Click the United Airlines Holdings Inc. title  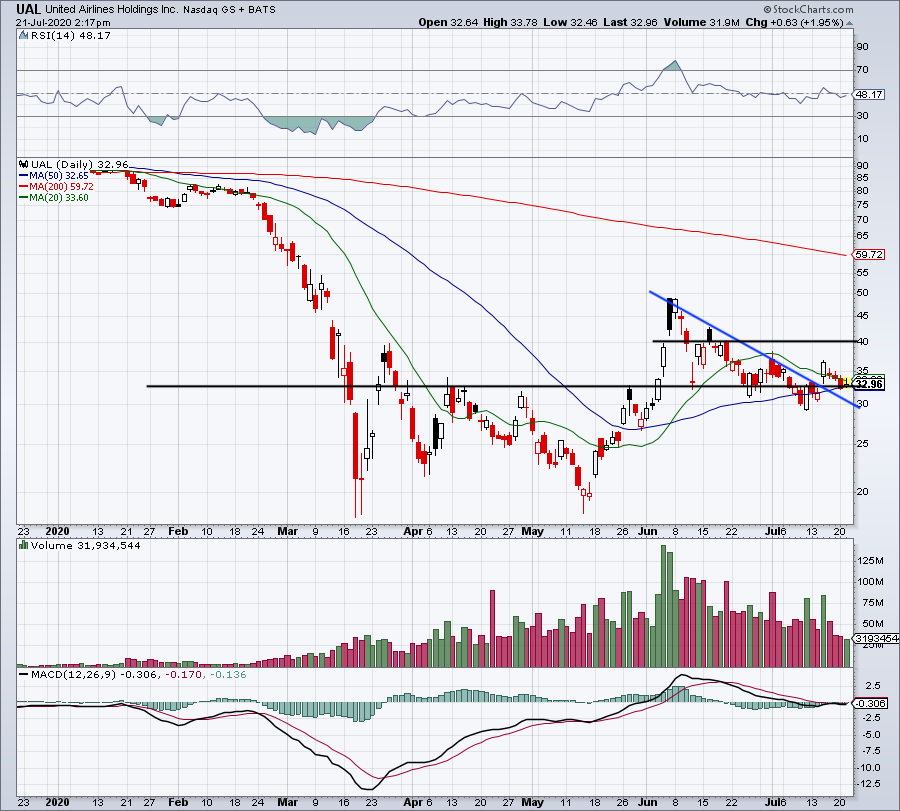pos(112,10)
